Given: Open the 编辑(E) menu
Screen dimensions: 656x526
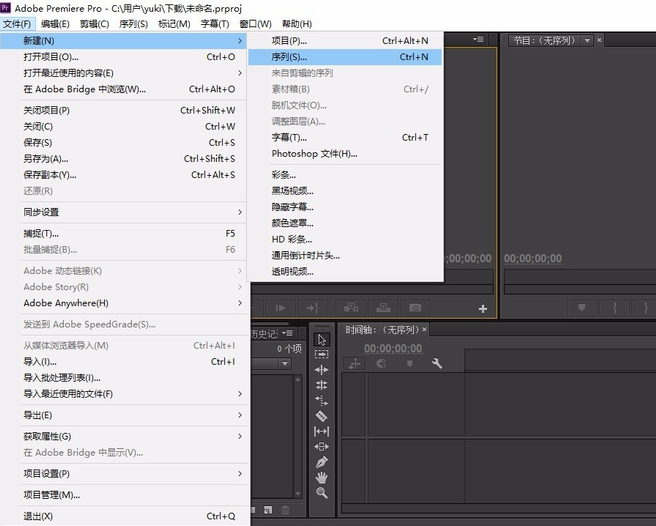Looking at the screenshot, I should click(x=55, y=24).
